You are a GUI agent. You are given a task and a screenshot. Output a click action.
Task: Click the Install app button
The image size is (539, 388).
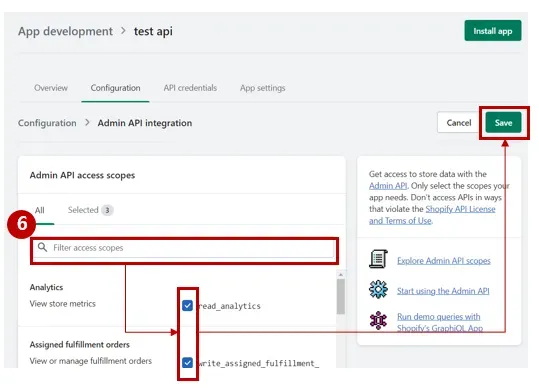492,31
